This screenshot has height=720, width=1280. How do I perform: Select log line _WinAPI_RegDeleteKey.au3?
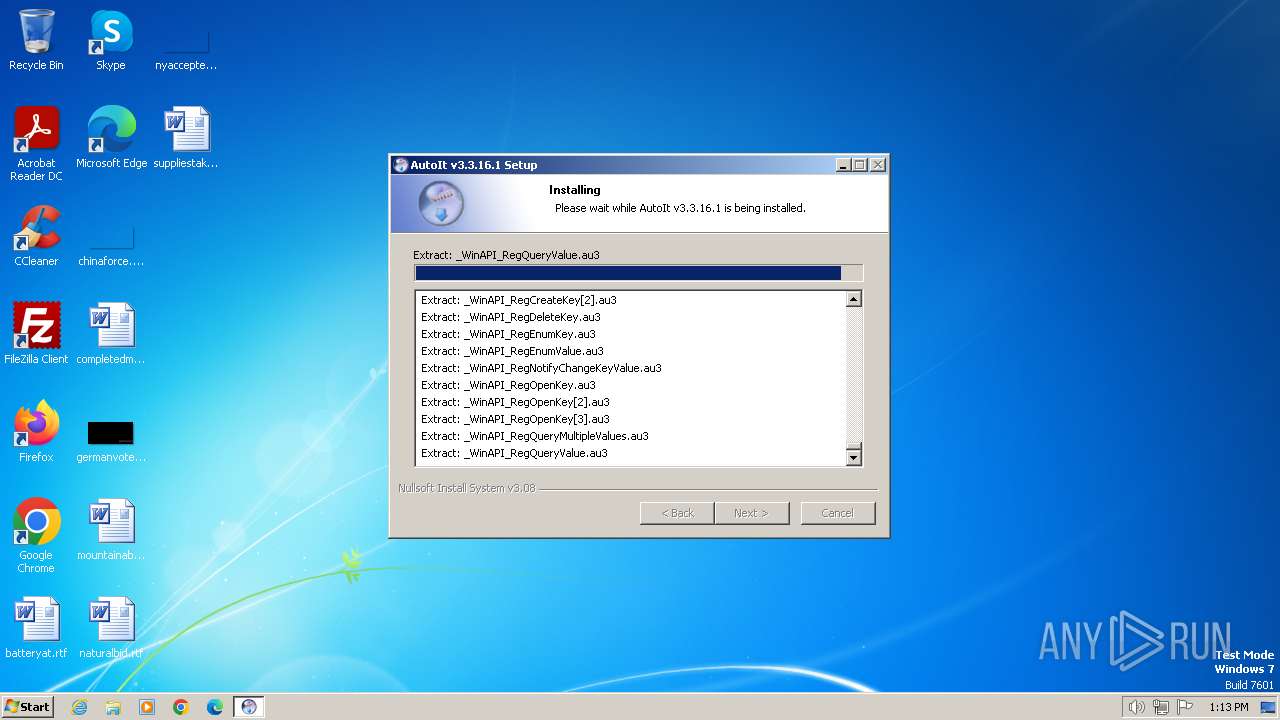[511, 317]
